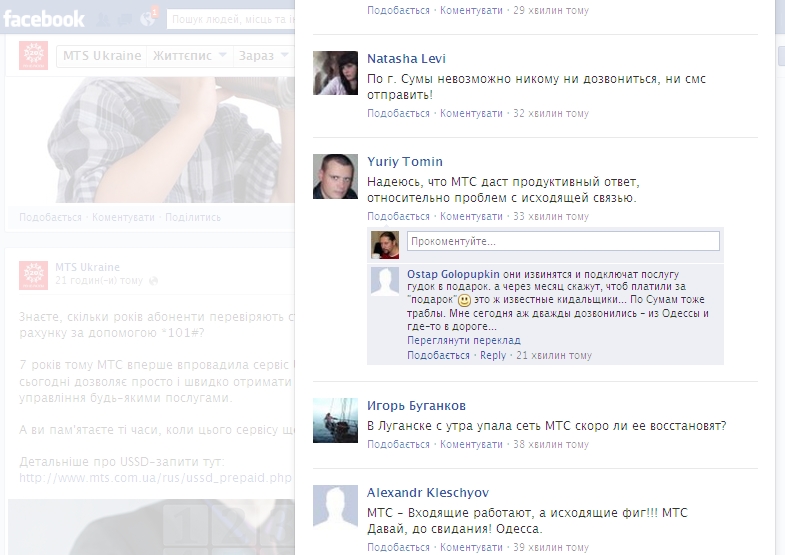Viewport: 785px width, 555px height.
Task: Open the public globe icon on MTS post
Action: tap(154, 281)
